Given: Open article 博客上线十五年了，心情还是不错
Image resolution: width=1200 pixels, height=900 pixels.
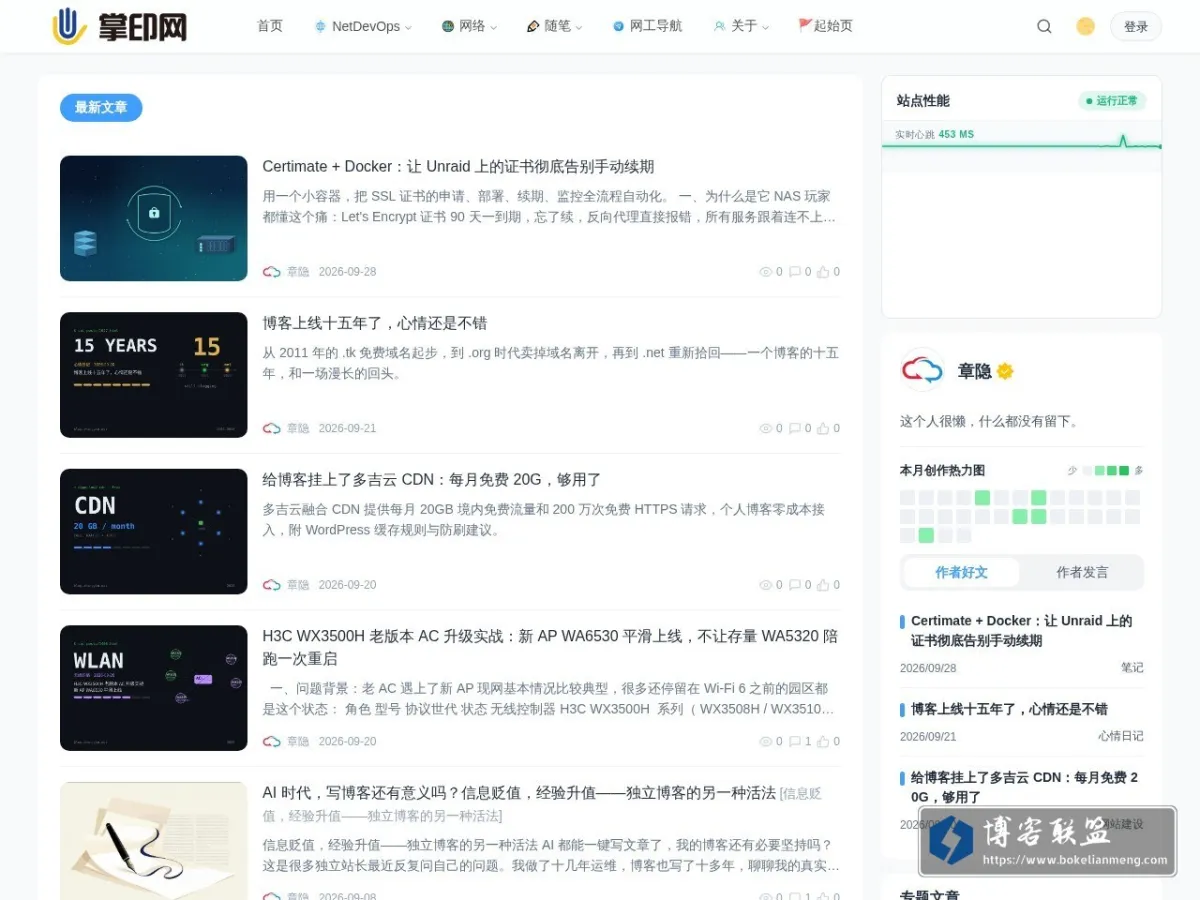Looking at the screenshot, I should click(375, 323).
